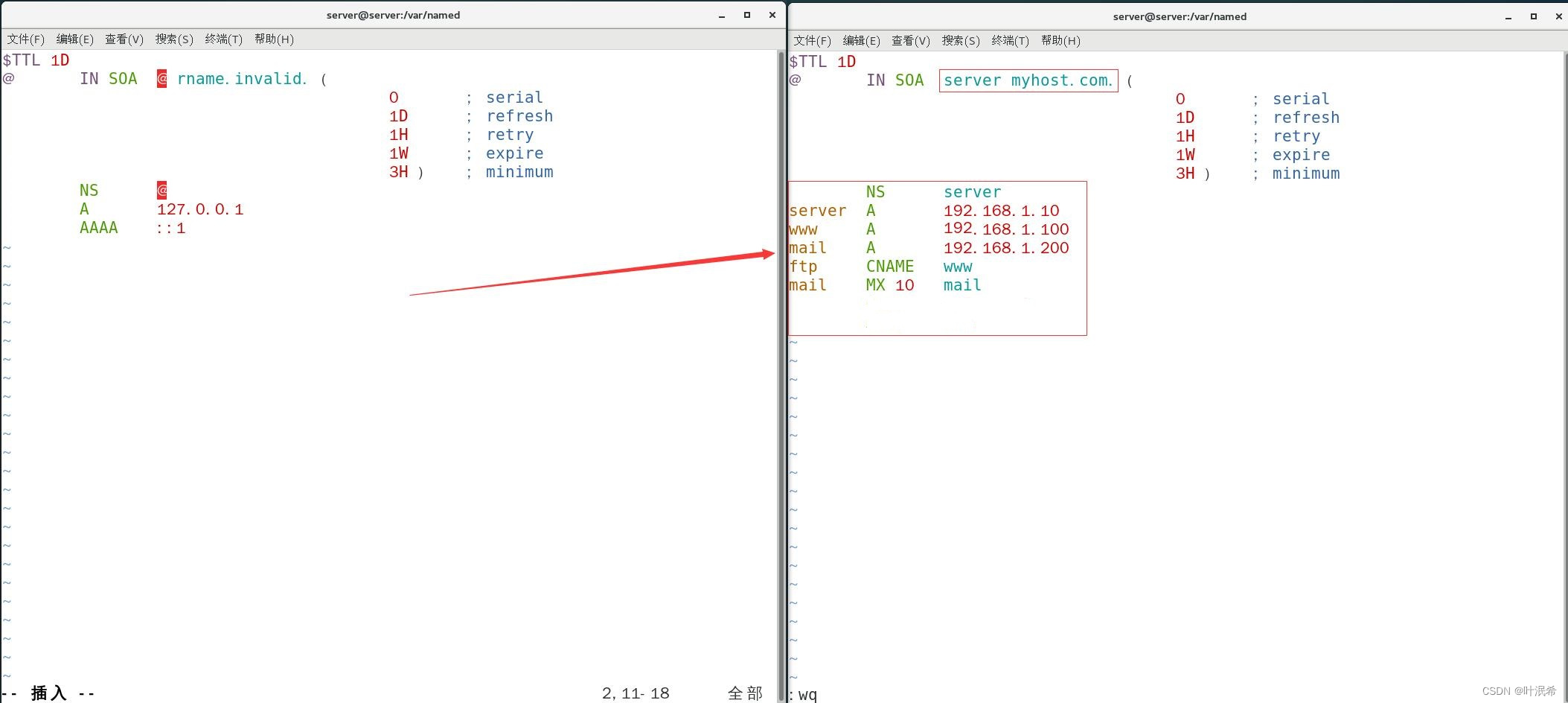Open 帮助(H) menu in left terminal window
The width and height of the screenshot is (1568, 703).
coord(274,39)
